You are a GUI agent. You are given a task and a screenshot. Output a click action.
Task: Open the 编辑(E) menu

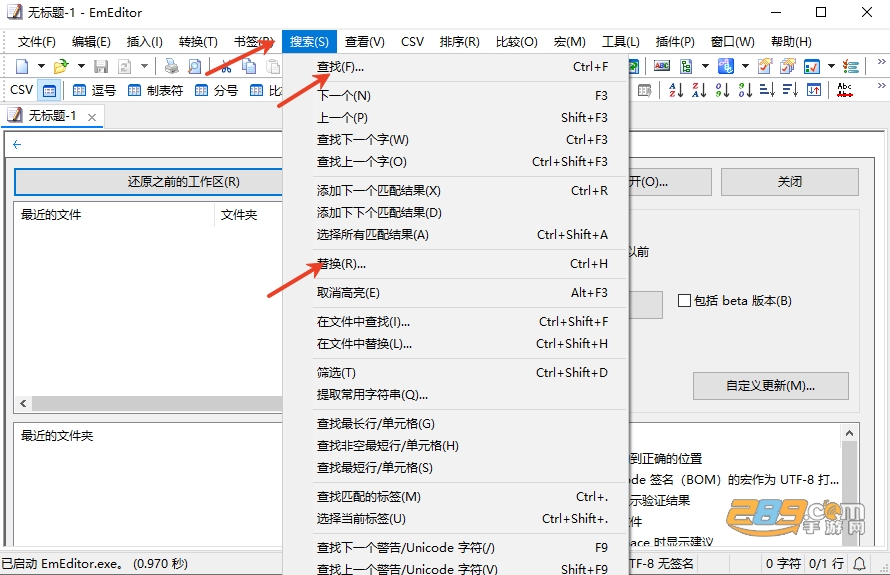pyautogui.click(x=91, y=41)
